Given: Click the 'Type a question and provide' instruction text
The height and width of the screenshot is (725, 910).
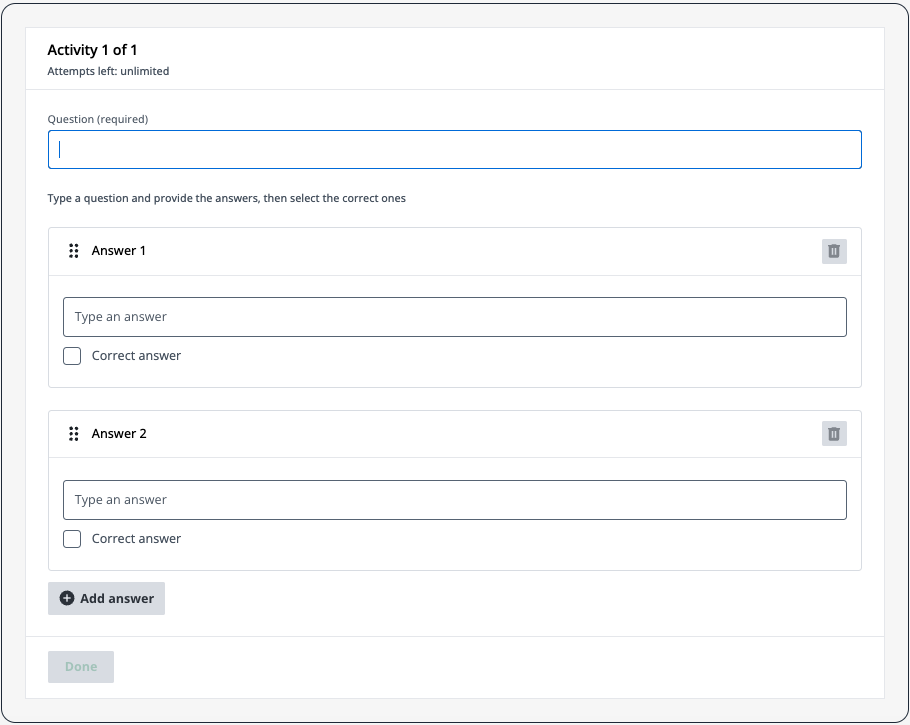Looking at the screenshot, I should pyautogui.click(x=226, y=198).
